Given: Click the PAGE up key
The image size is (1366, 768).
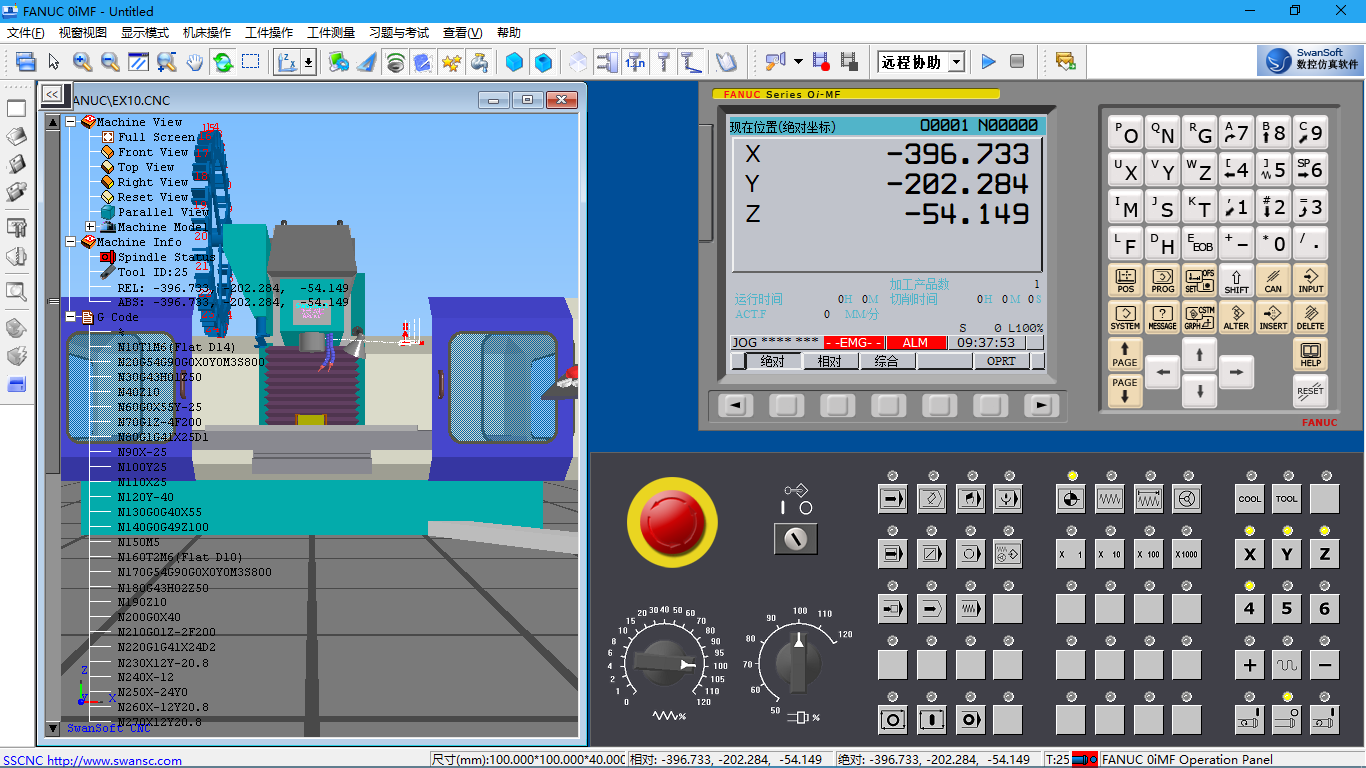Looking at the screenshot, I should pos(1125,354).
